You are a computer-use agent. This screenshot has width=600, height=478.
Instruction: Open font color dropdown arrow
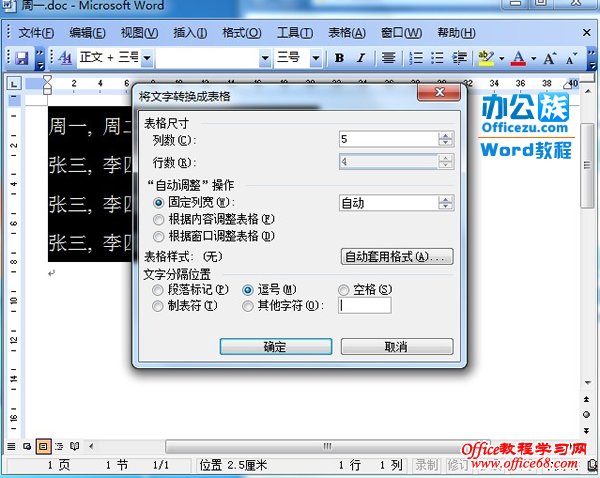[x=533, y=59]
